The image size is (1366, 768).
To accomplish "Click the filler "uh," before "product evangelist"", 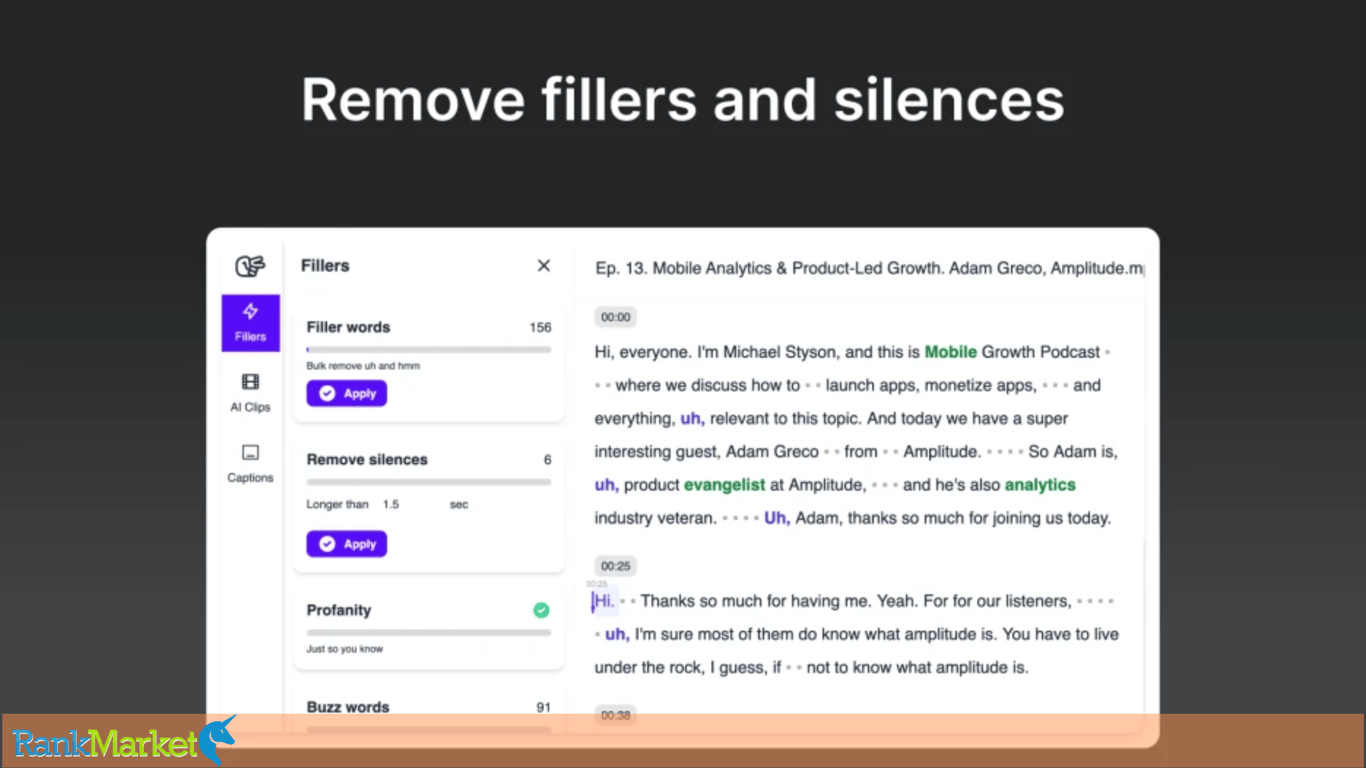I will click(607, 485).
